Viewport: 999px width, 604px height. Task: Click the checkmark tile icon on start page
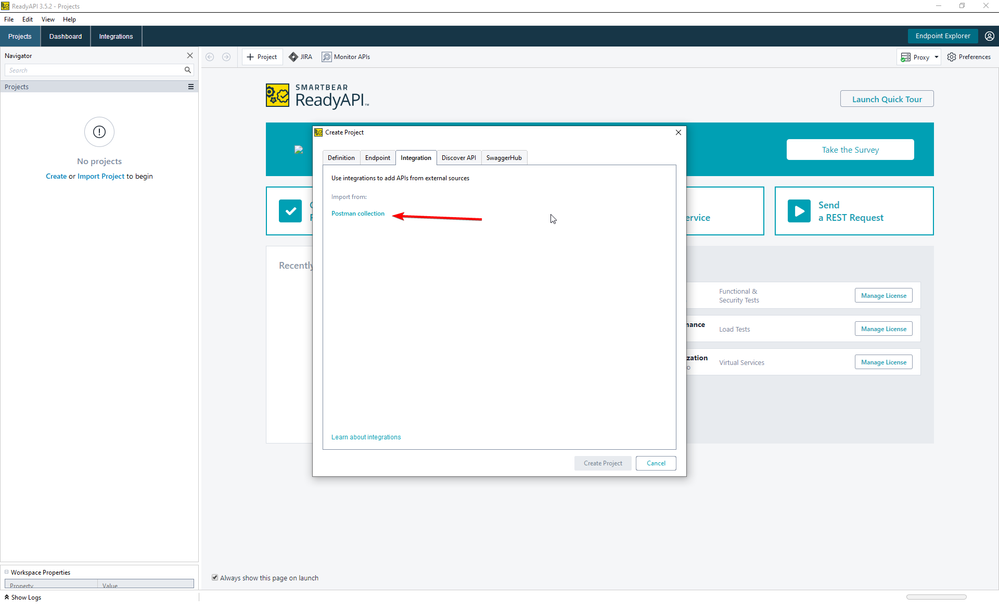[x=291, y=211]
